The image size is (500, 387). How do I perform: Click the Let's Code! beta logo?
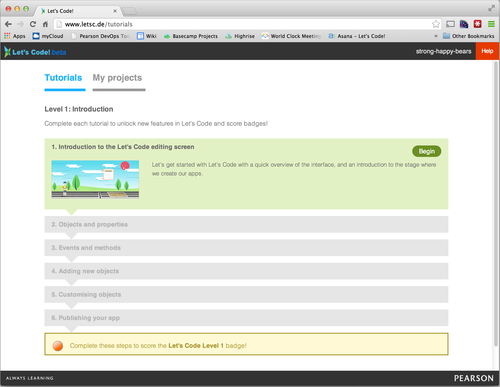(x=35, y=52)
